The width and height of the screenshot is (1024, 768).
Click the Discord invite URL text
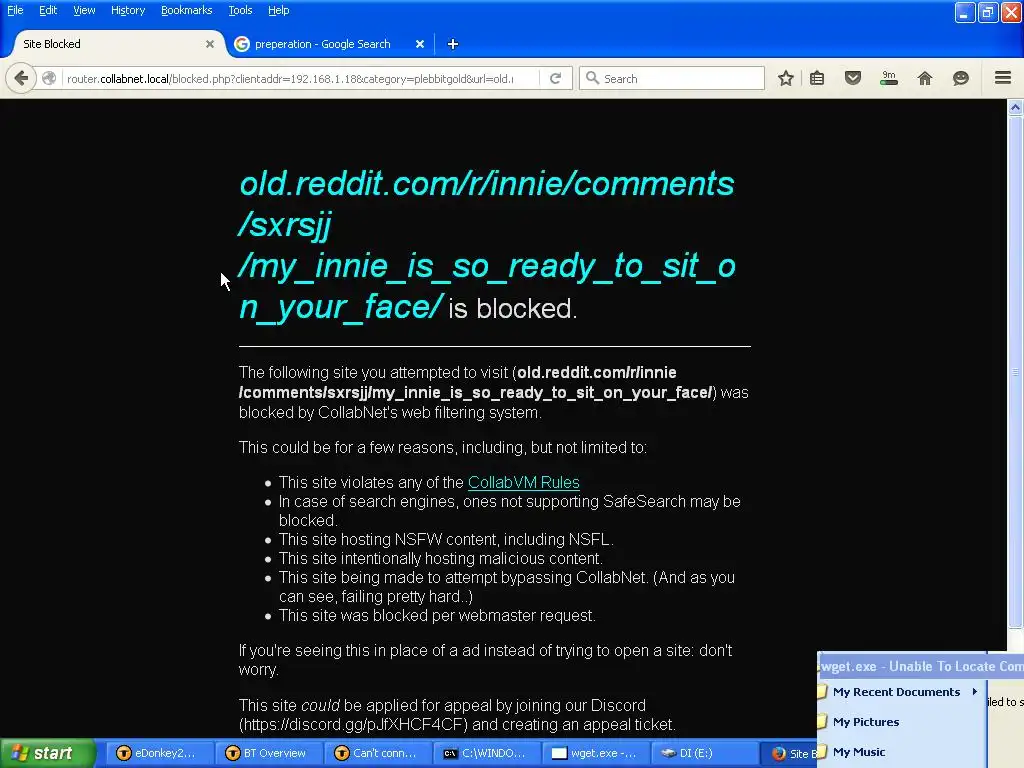click(x=353, y=724)
